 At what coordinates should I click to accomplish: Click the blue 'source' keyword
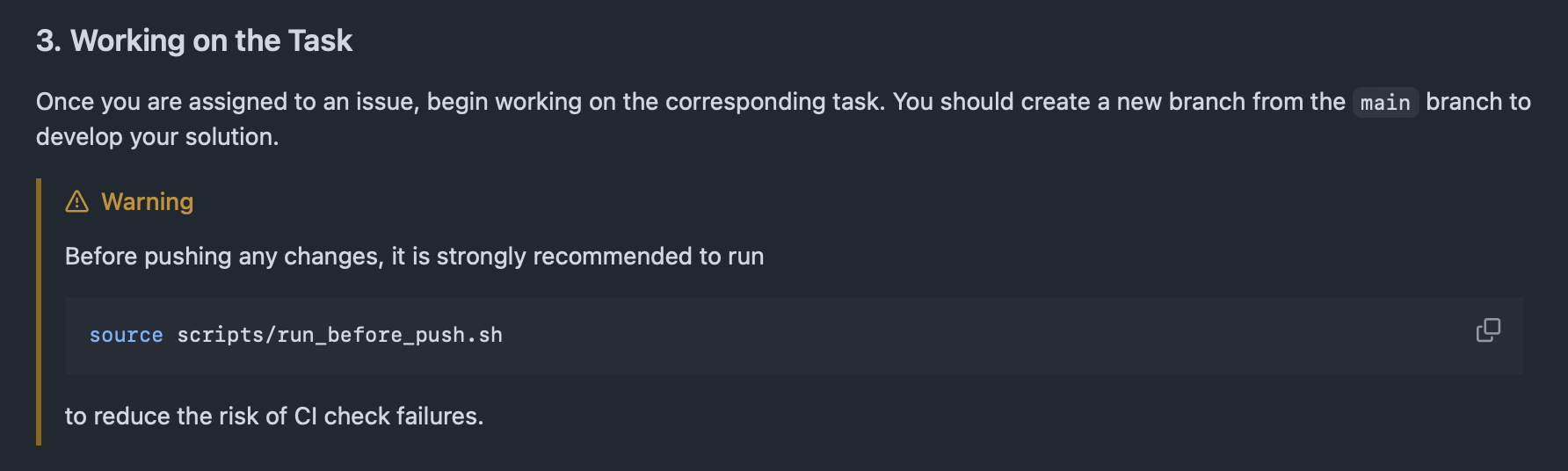[x=126, y=335]
